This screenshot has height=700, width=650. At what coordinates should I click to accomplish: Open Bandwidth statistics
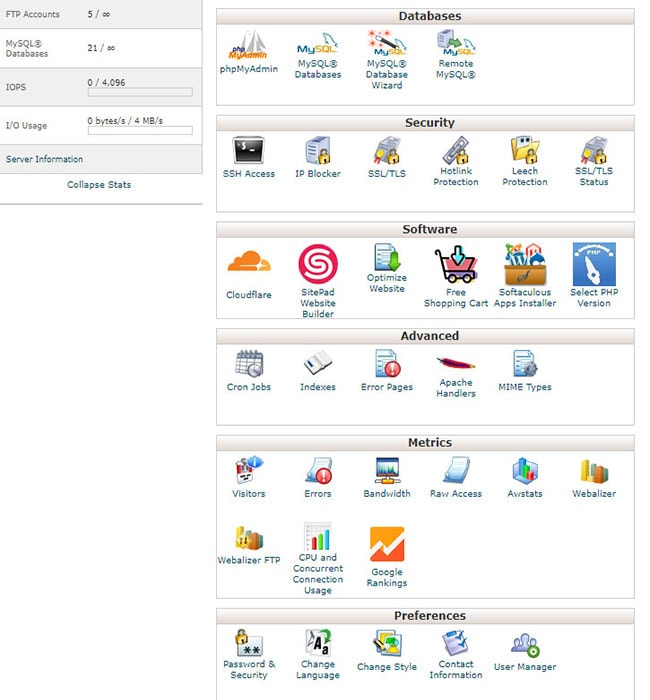387,477
